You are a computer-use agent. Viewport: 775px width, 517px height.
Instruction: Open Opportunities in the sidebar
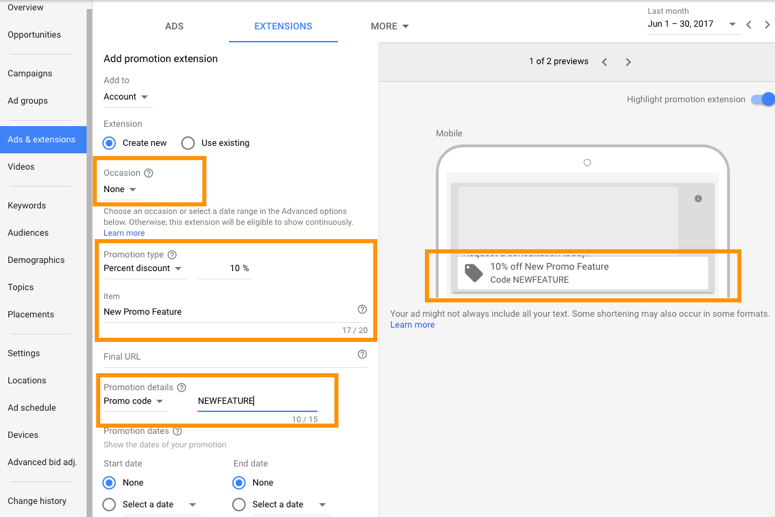(34, 35)
